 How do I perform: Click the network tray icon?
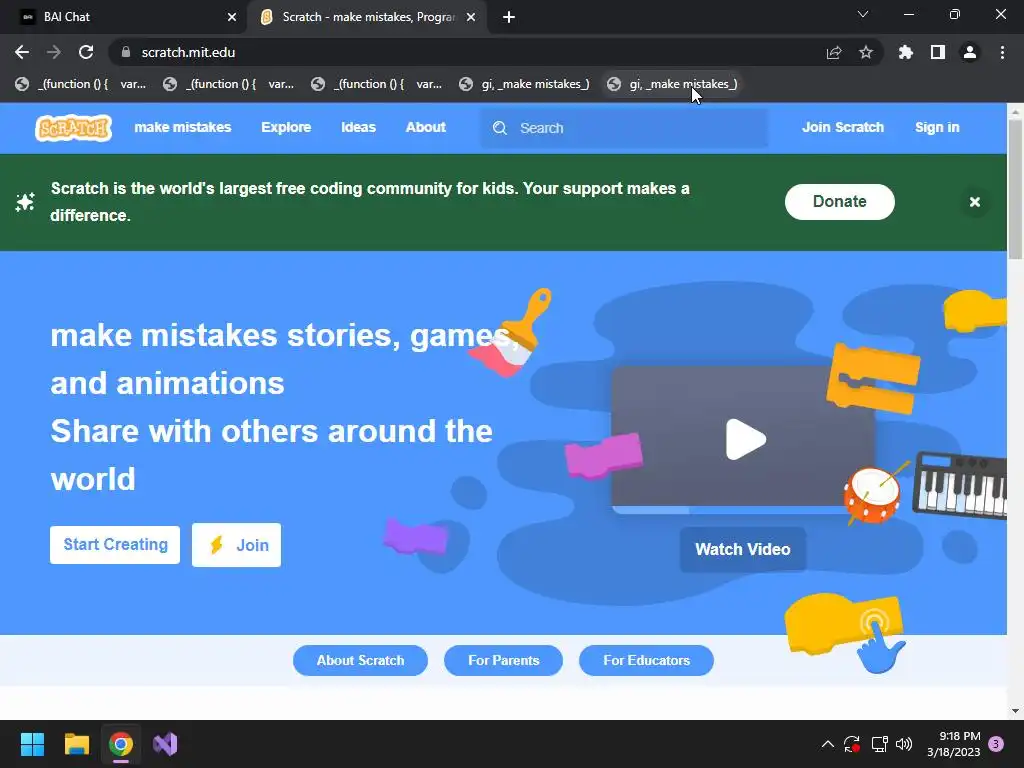pos(880,744)
